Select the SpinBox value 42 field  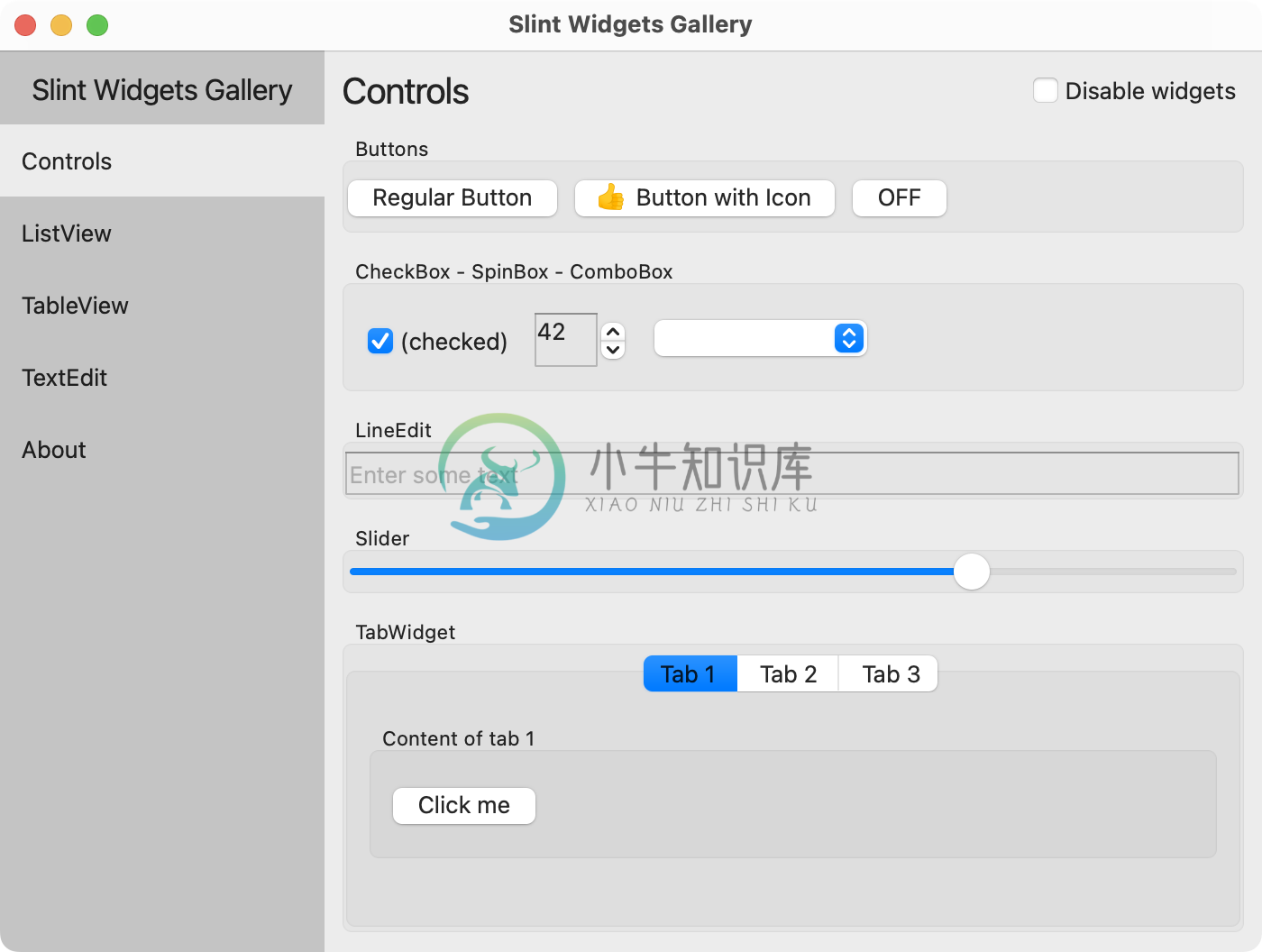point(565,340)
